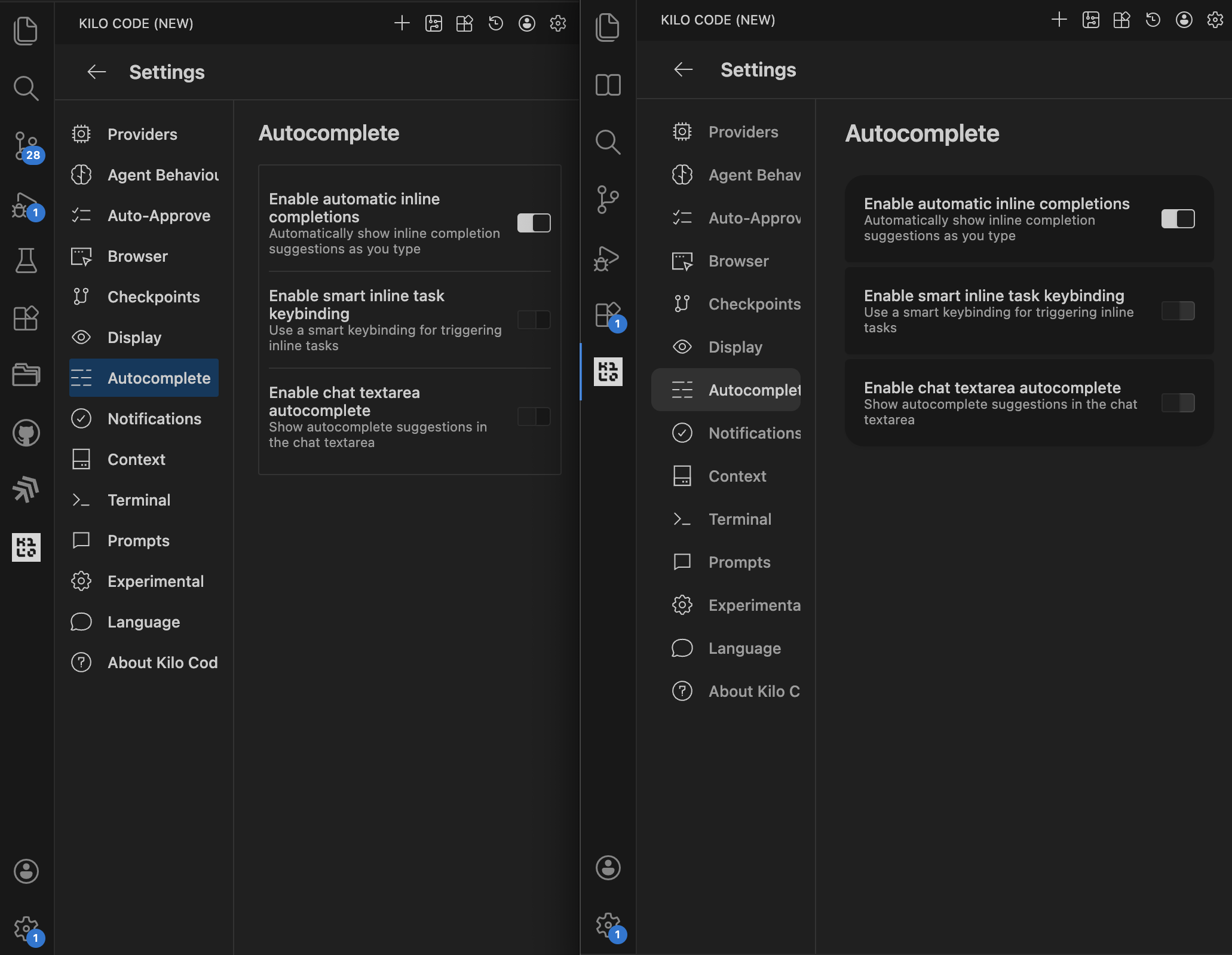Click back arrow beside right Settings title
The height and width of the screenshot is (955, 1232).
(x=683, y=70)
